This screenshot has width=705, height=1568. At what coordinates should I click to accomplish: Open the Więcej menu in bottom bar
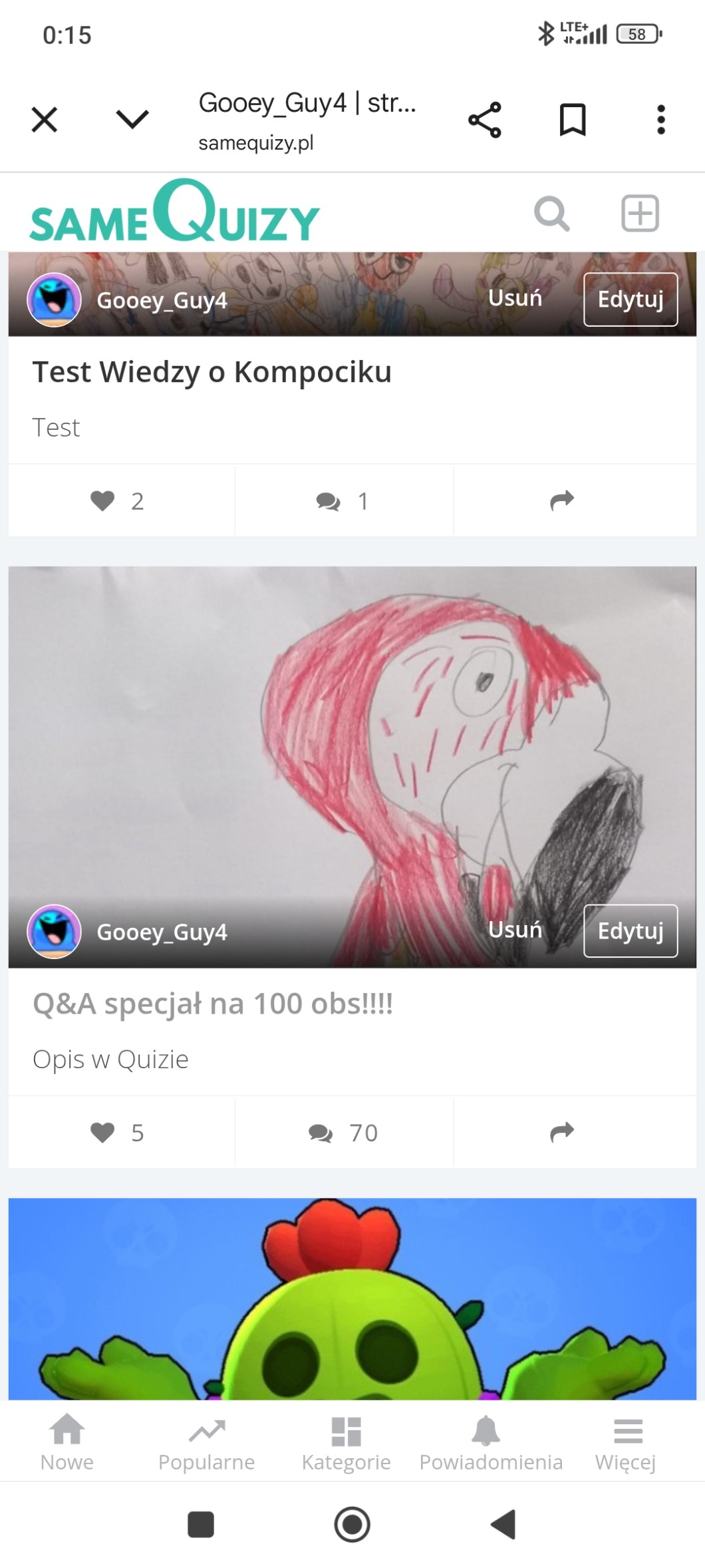[626, 1444]
